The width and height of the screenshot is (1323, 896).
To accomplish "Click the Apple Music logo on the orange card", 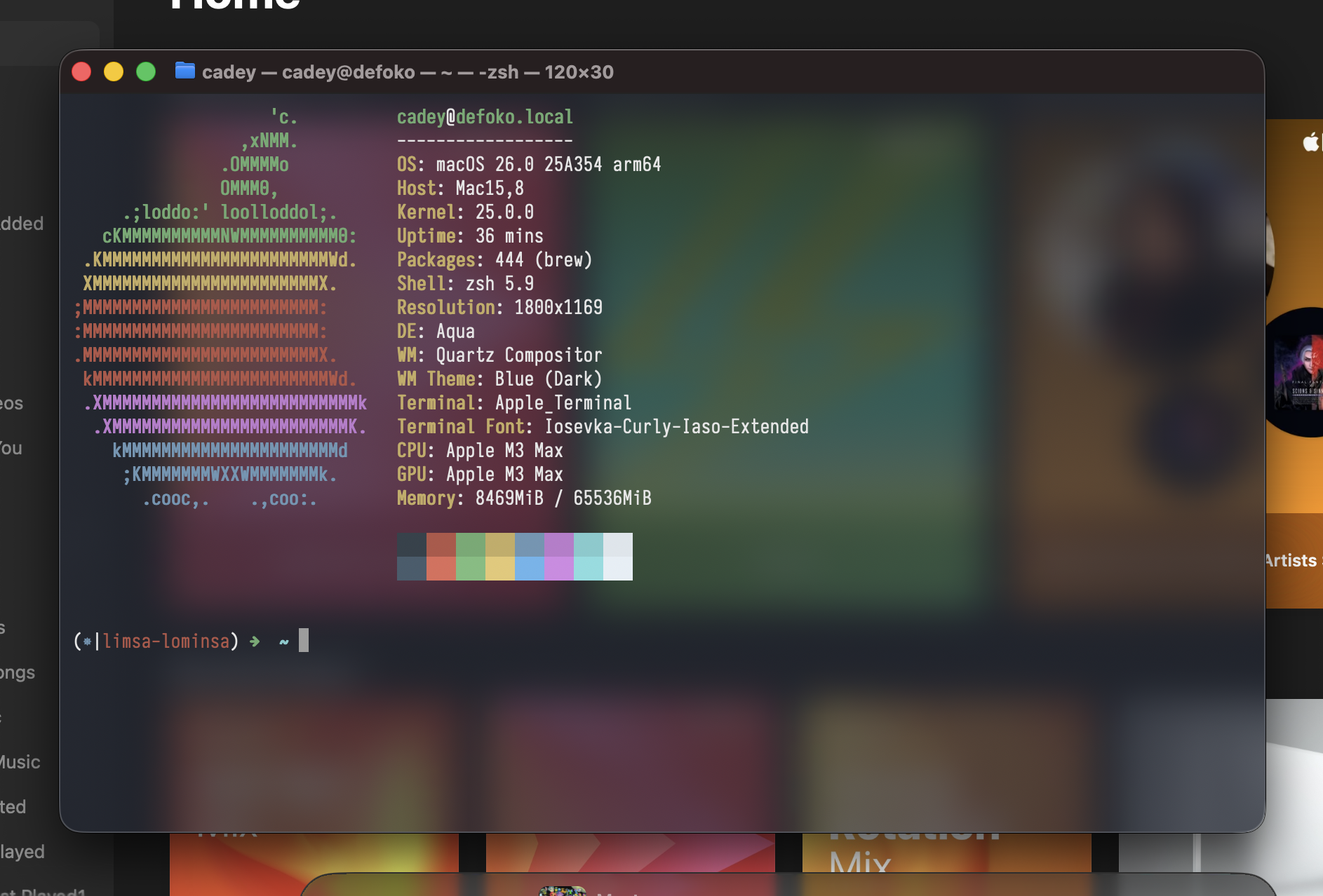I will (x=1310, y=143).
